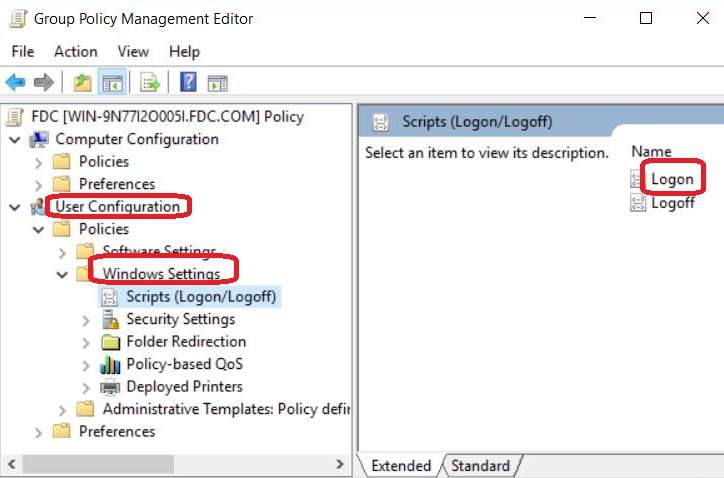Collapse the Windows Settings folder
Screen dimensions: 724x478
62,274
